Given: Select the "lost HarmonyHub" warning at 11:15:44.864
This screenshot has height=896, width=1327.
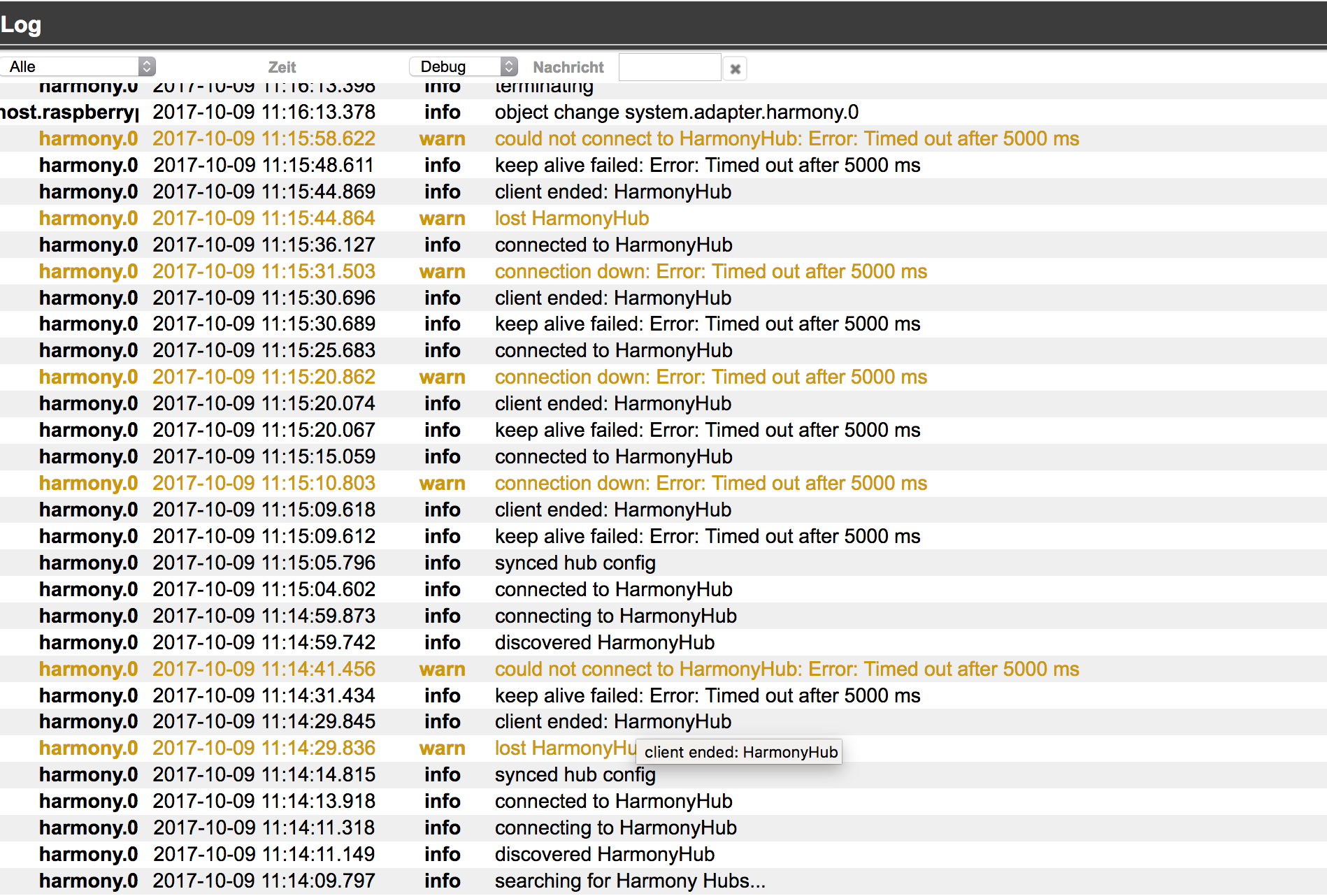Looking at the screenshot, I should [x=571, y=218].
